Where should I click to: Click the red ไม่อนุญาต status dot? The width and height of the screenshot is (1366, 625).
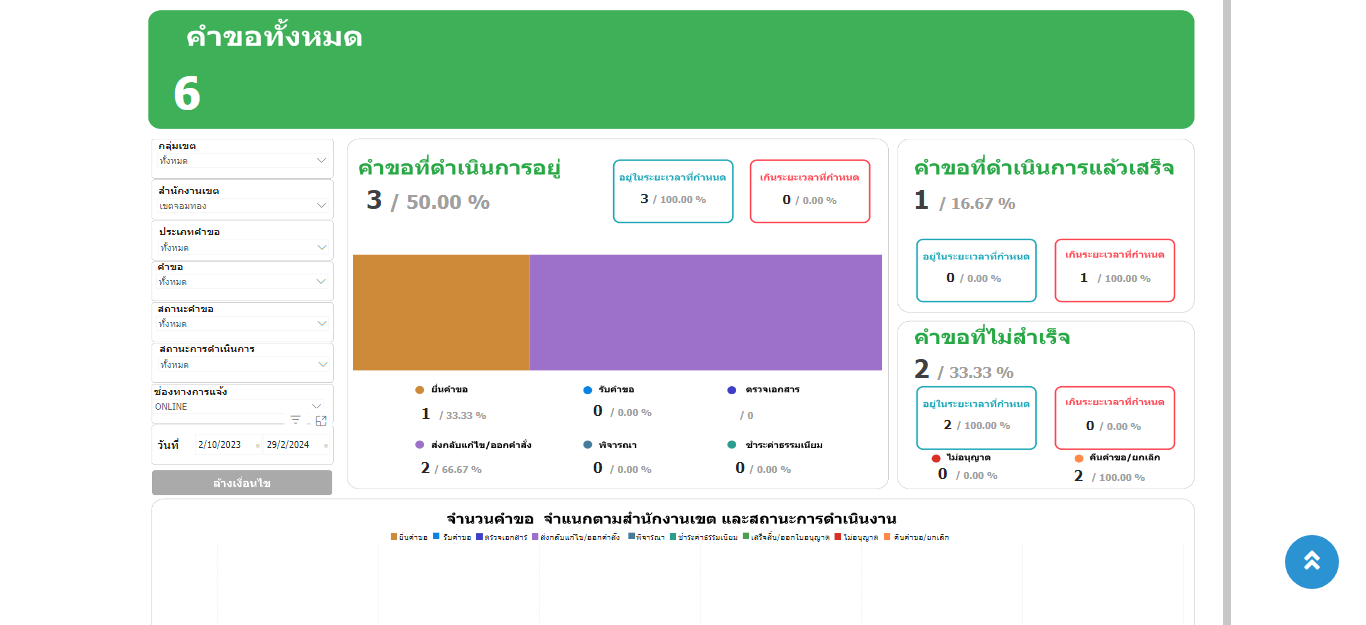(x=936, y=458)
